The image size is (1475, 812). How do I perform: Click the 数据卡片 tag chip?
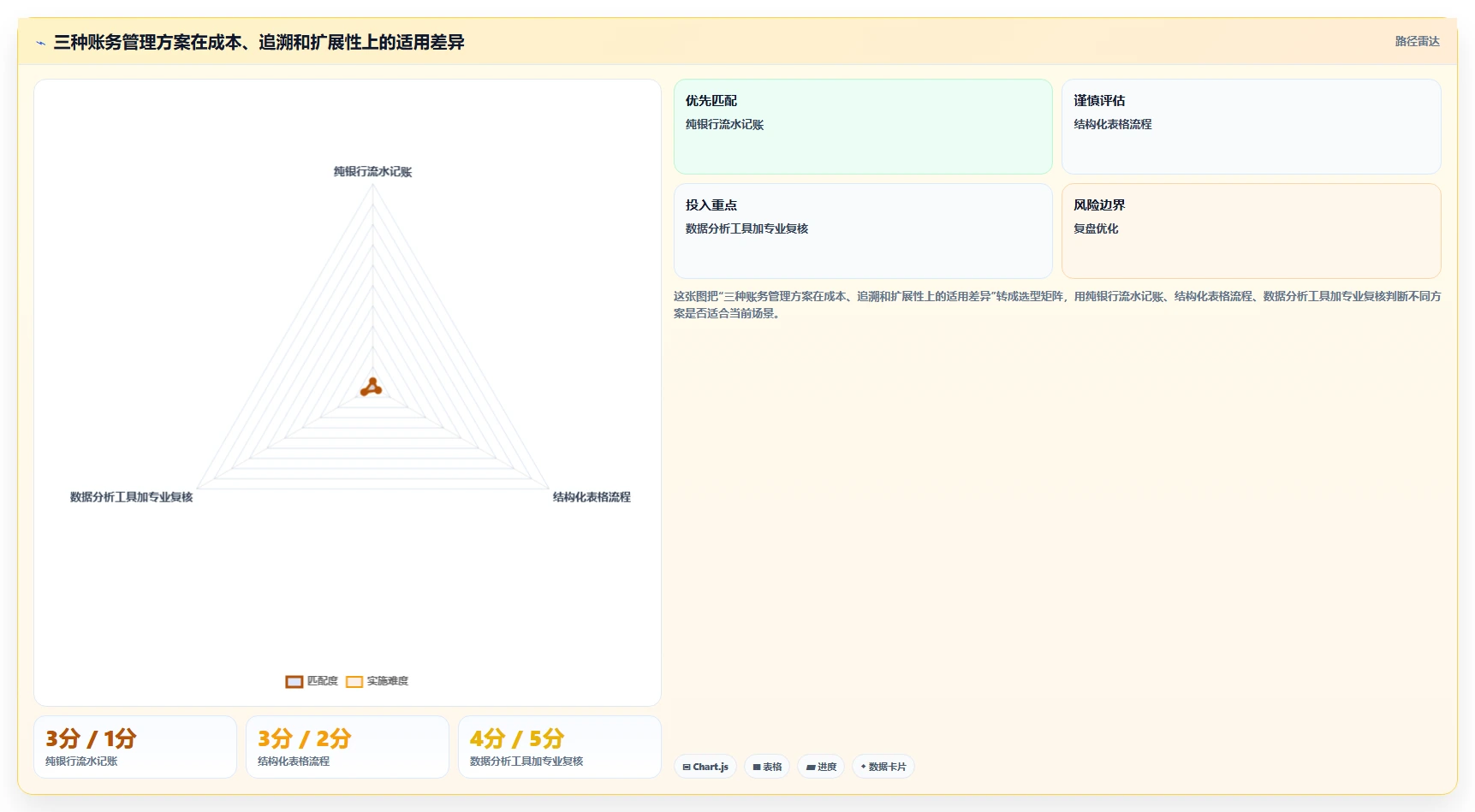click(x=883, y=767)
